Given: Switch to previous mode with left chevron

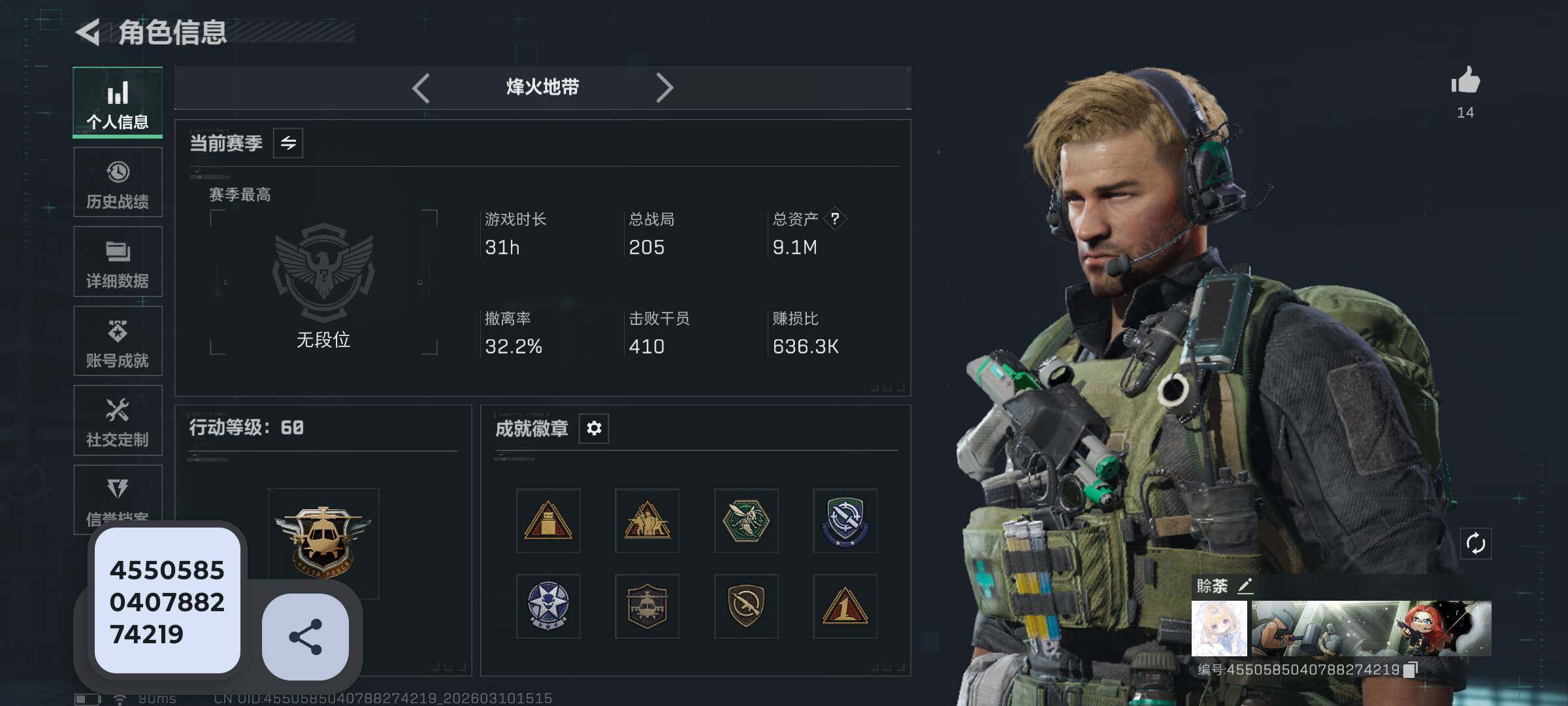Looking at the screenshot, I should pos(421,88).
